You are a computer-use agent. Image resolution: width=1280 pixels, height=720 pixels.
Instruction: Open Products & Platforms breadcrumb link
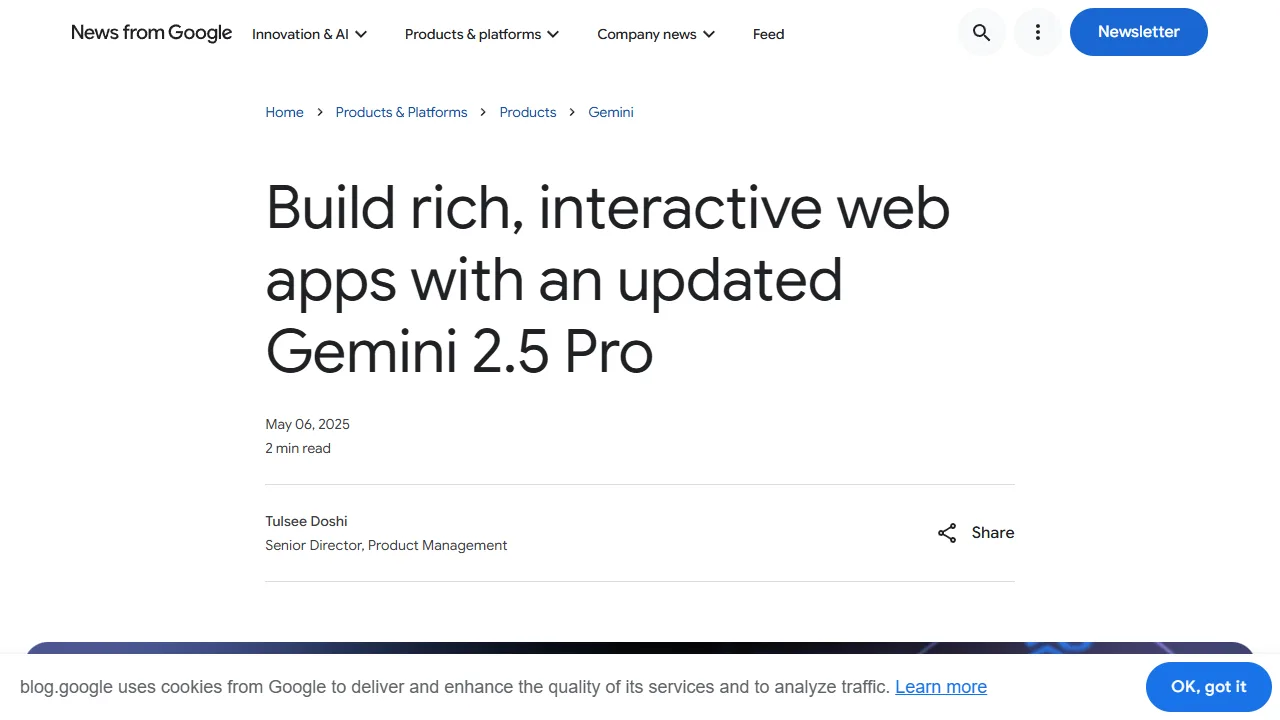401,112
